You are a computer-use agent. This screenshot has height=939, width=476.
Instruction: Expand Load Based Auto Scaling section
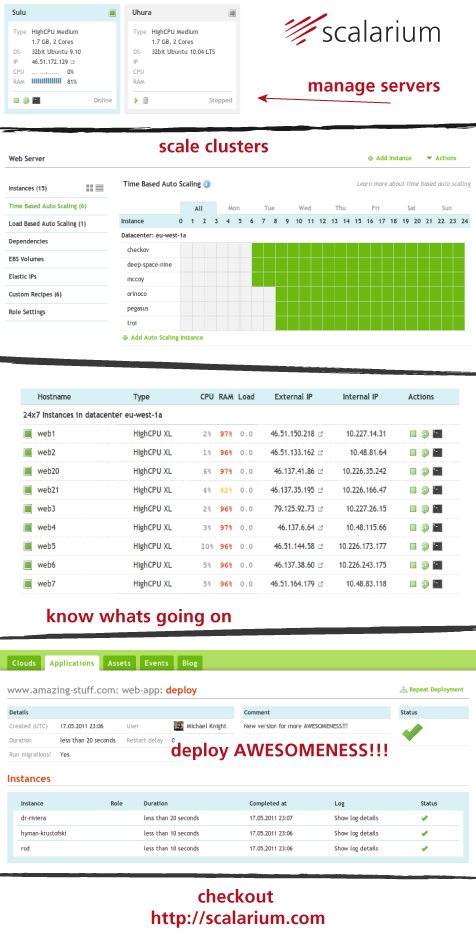pyautogui.click(x=47, y=224)
